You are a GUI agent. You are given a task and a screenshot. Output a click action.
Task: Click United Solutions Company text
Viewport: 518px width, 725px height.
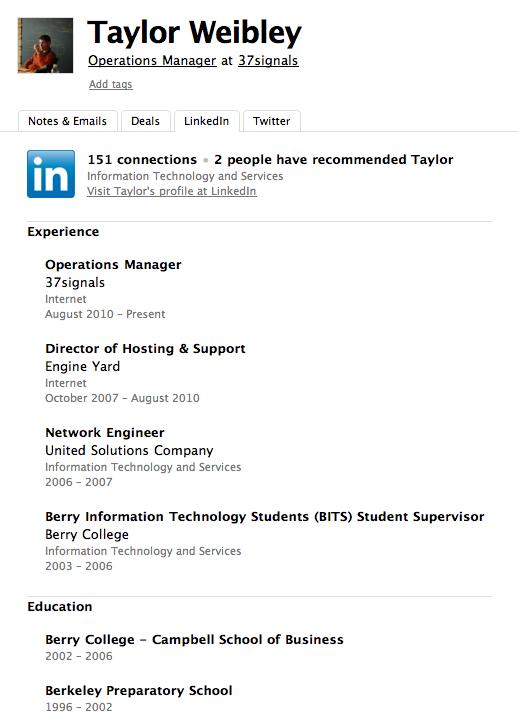(130, 450)
